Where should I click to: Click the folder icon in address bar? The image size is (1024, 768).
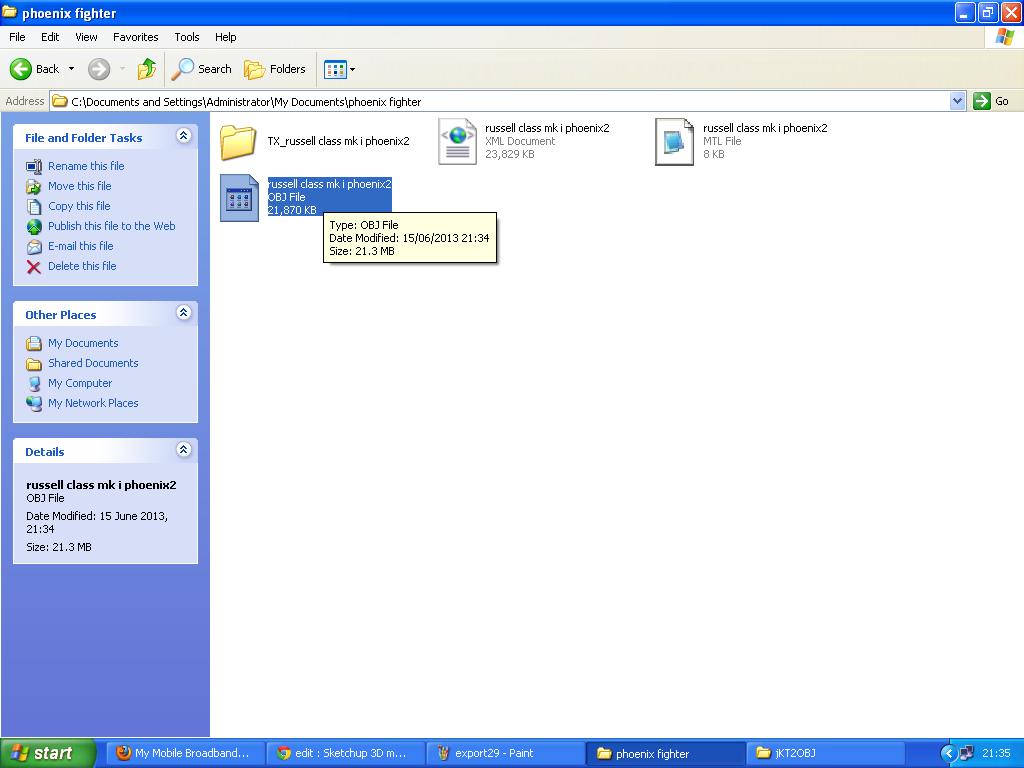(60, 101)
